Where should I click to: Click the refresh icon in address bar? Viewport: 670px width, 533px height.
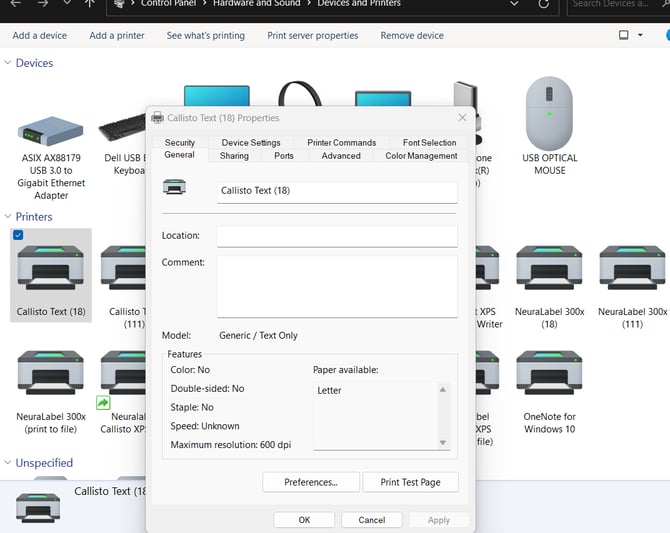click(x=543, y=4)
